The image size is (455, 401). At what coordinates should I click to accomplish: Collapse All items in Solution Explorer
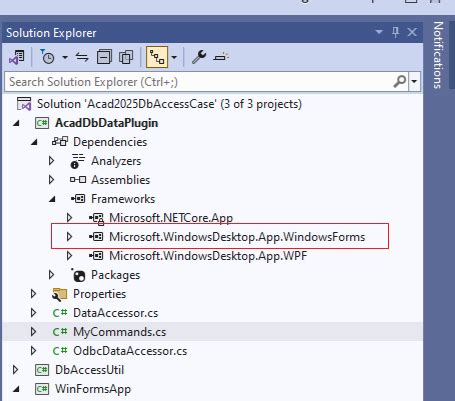[x=104, y=57]
